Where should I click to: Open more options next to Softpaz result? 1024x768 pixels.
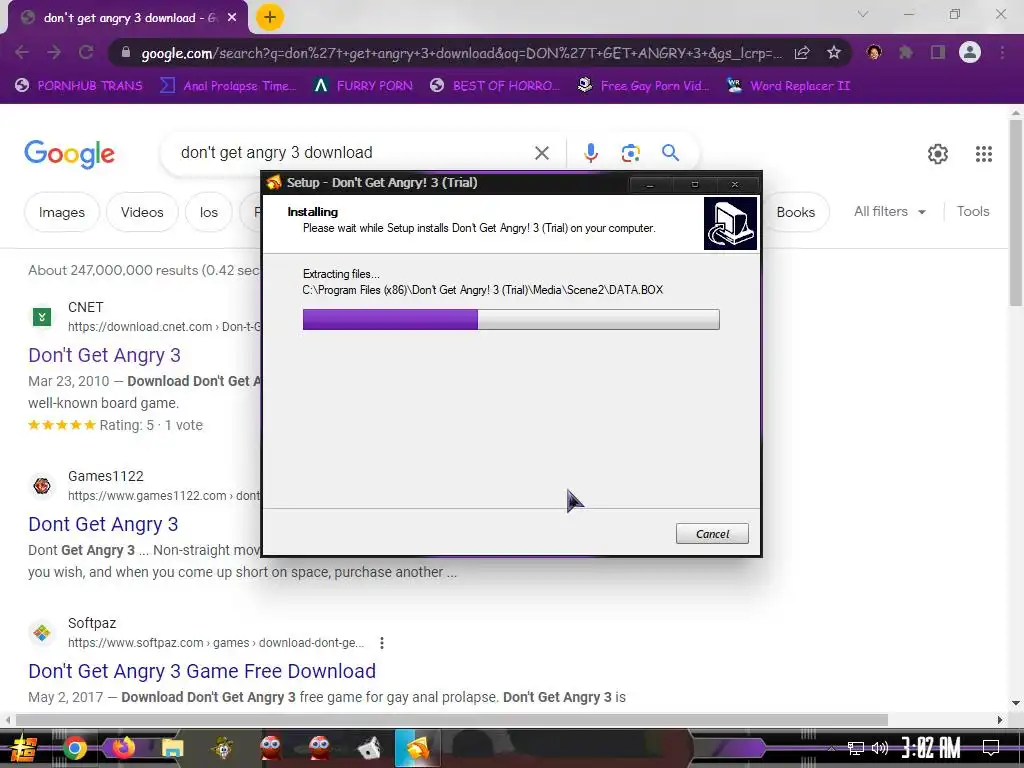[x=381, y=643]
